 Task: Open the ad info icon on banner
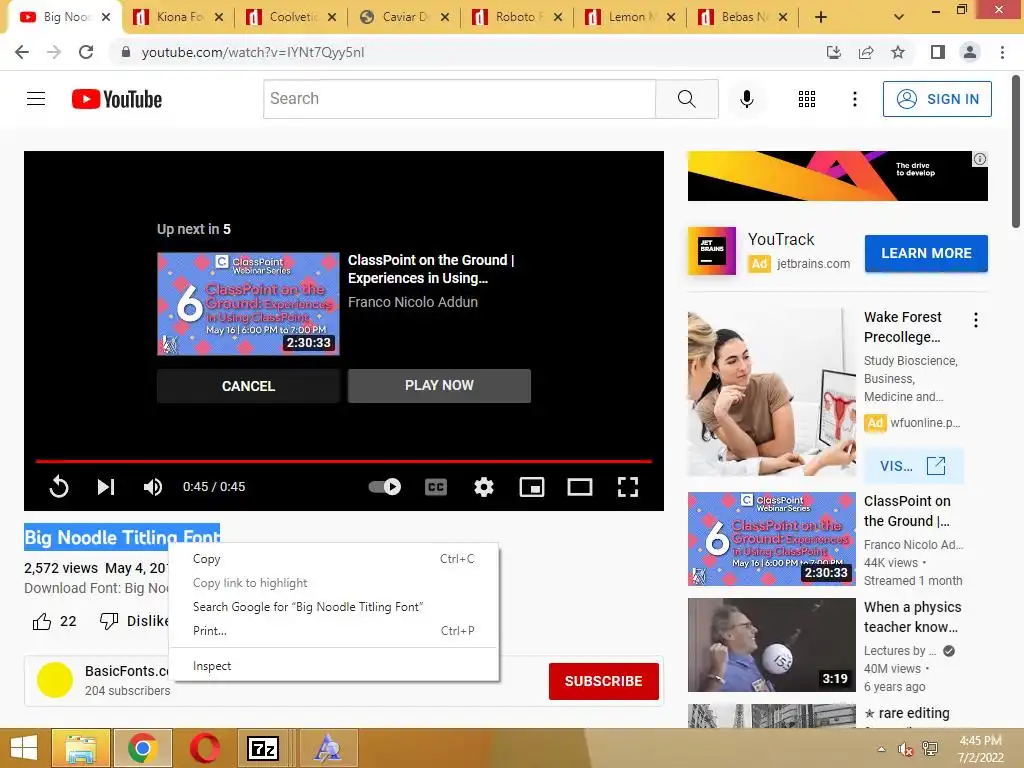[980, 159]
